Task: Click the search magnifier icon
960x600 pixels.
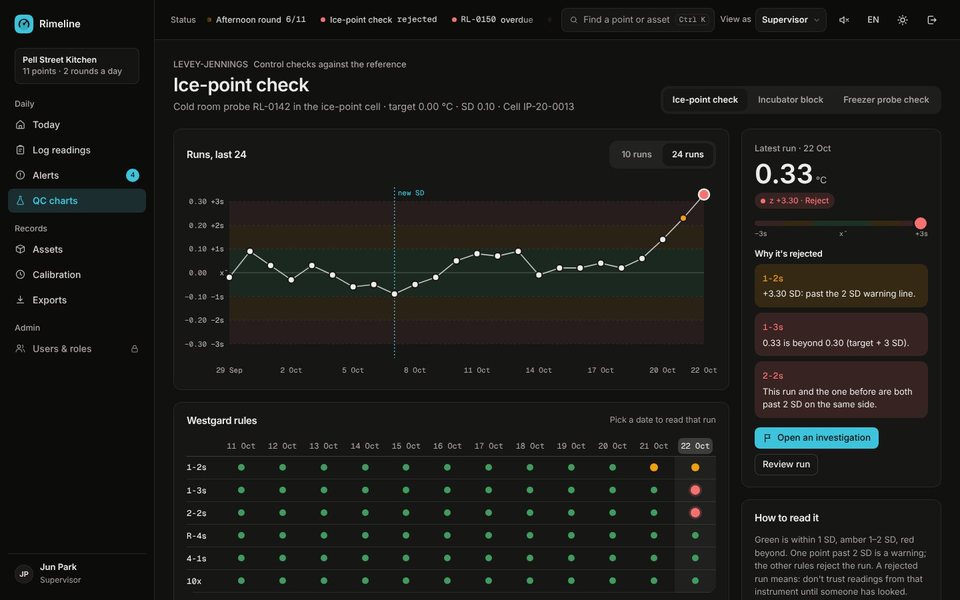Action: [x=574, y=20]
